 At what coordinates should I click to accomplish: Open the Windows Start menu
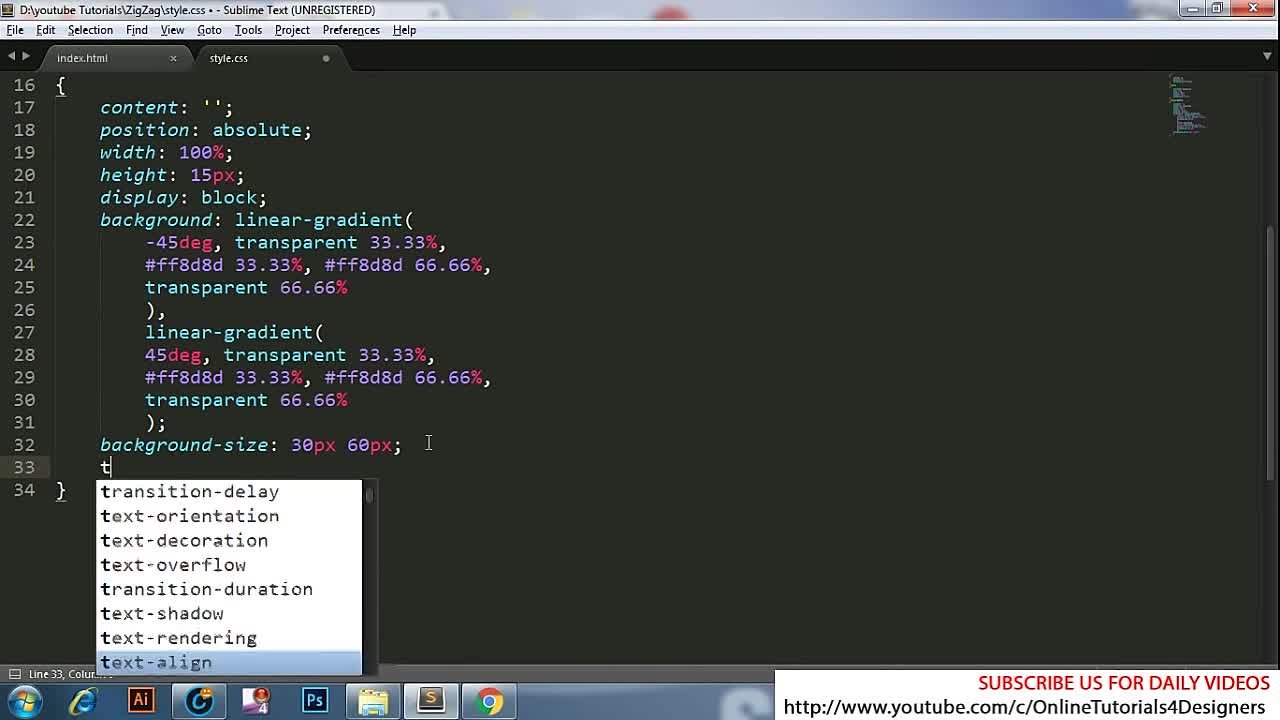point(23,701)
